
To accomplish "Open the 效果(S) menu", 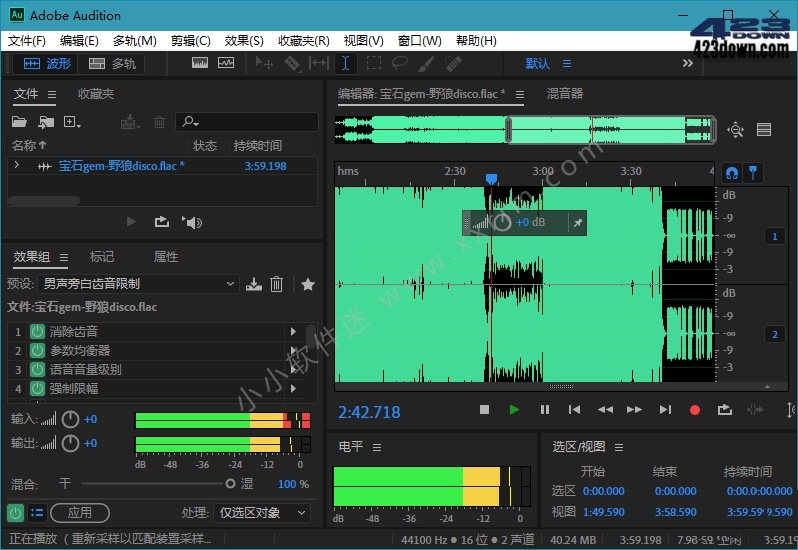I will pos(244,41).
